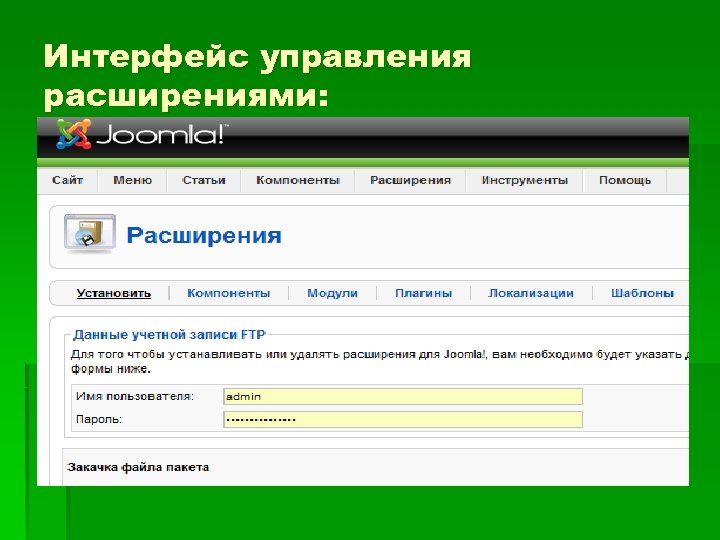Click the Расширения page heading

[x=204, y=236]
